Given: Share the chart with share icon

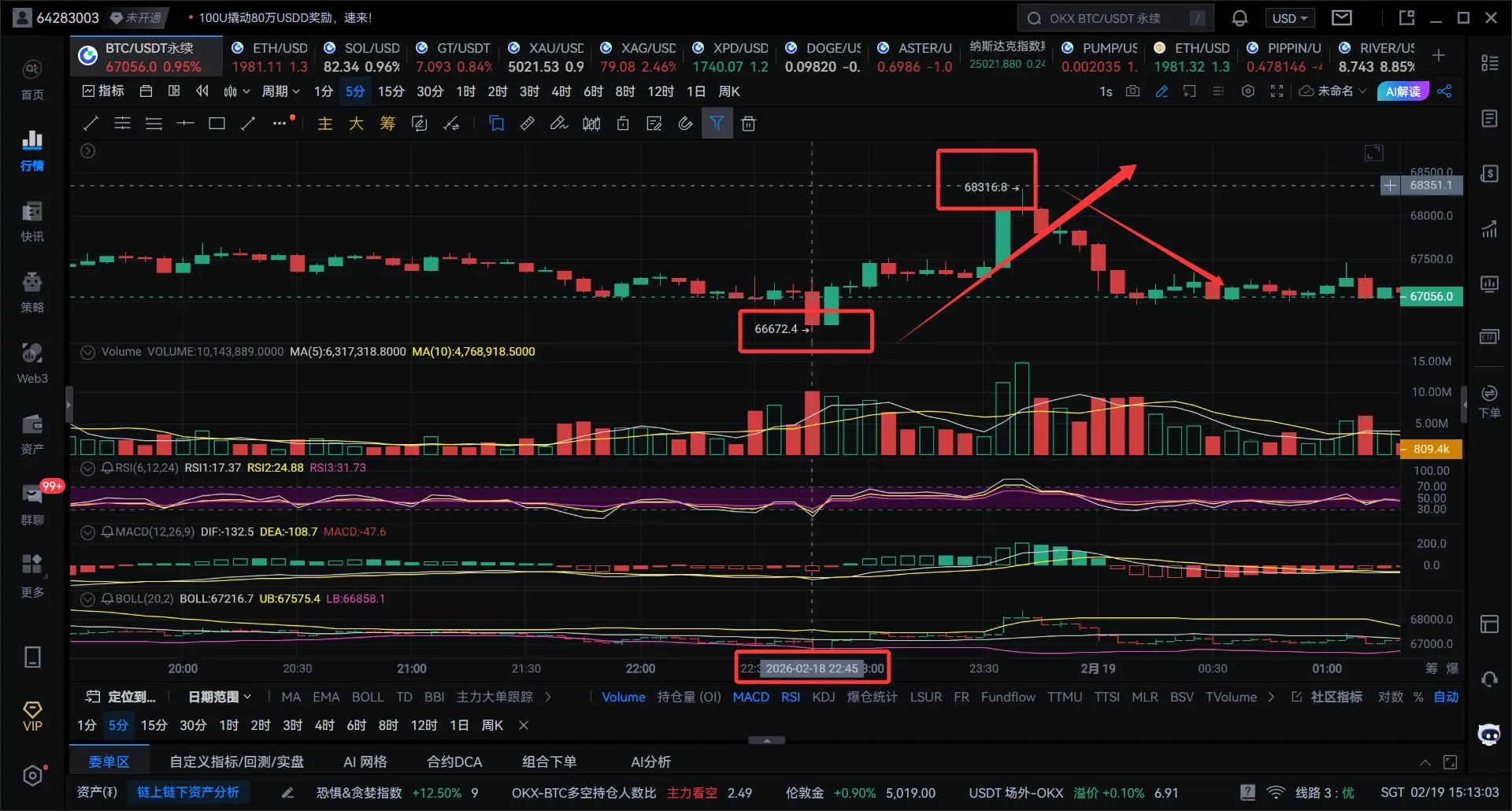Looking at the screenshot, I should [x=1444, y=91].
